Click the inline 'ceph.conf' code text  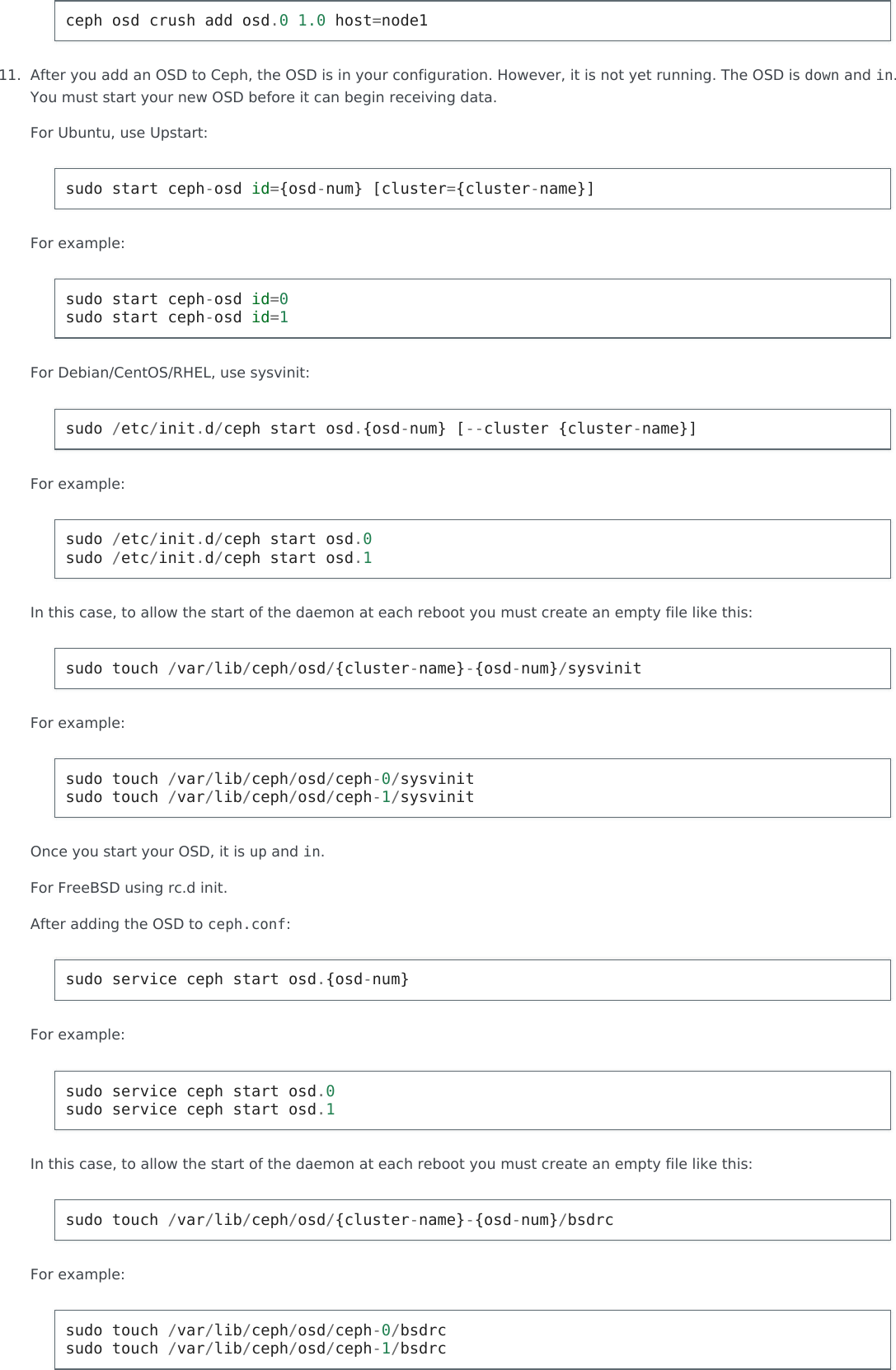(x=246, y=925)
